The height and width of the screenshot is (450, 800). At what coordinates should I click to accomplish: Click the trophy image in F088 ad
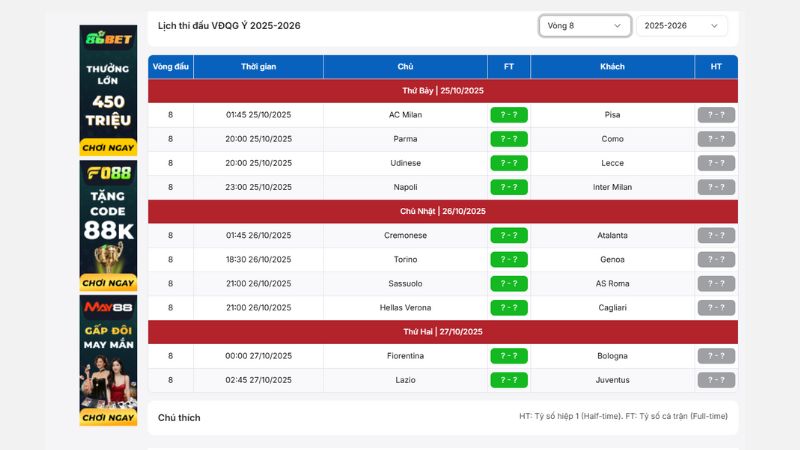(108, 258)
